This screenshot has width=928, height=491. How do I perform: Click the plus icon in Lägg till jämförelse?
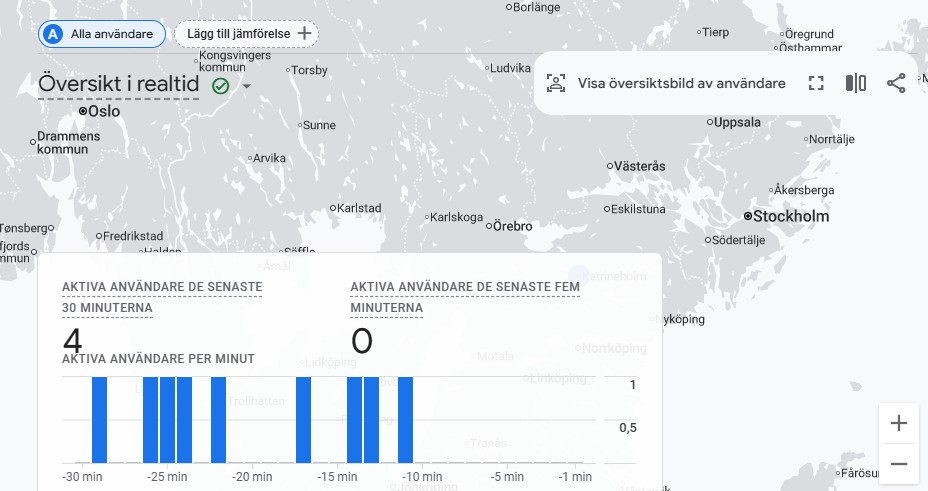coord(305,34)
